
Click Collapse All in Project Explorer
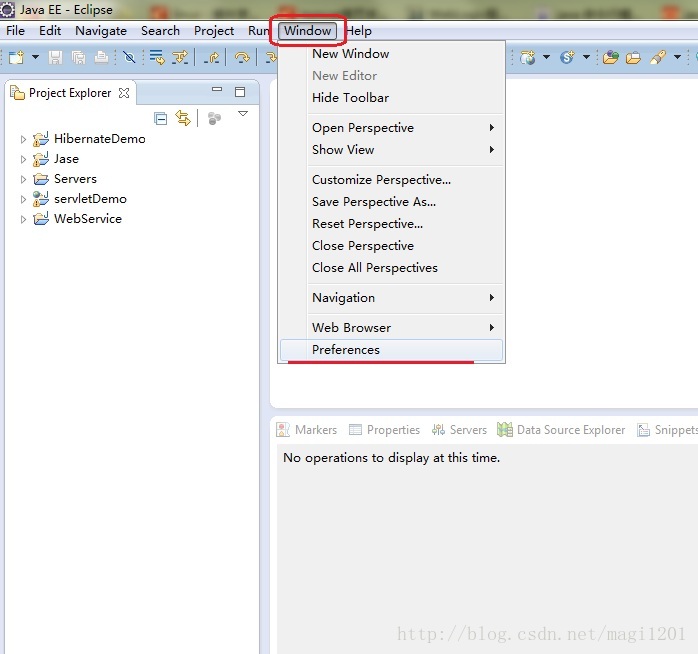click(x=160, y=118)
